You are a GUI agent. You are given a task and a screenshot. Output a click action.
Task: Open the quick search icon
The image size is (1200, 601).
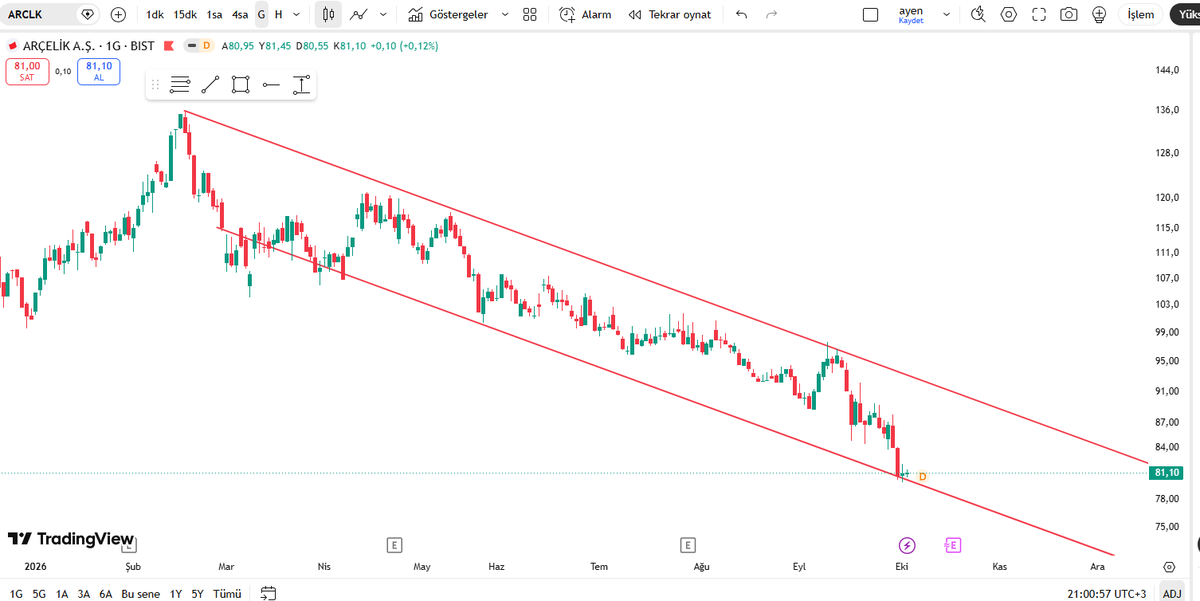click(978, 15)
